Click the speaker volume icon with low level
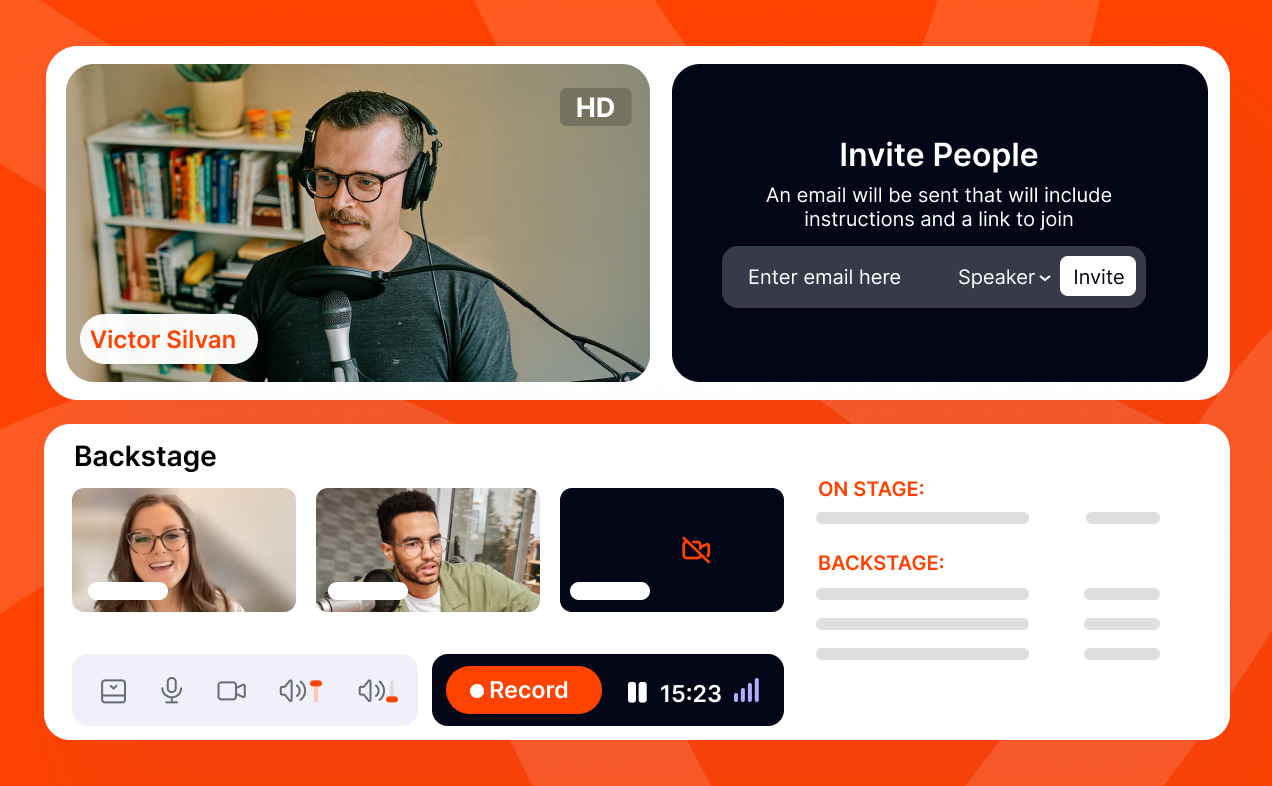Viewport: 1272px width, 786px height. (371, 690)
